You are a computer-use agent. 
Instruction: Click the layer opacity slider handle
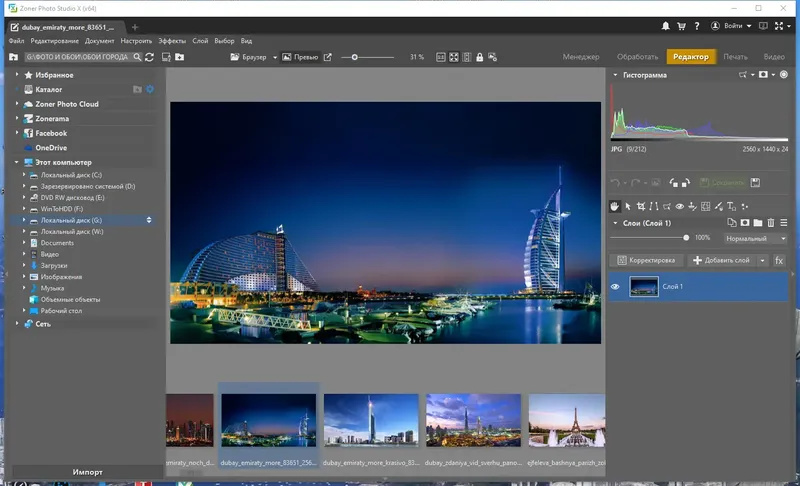(x=686, y=238)
